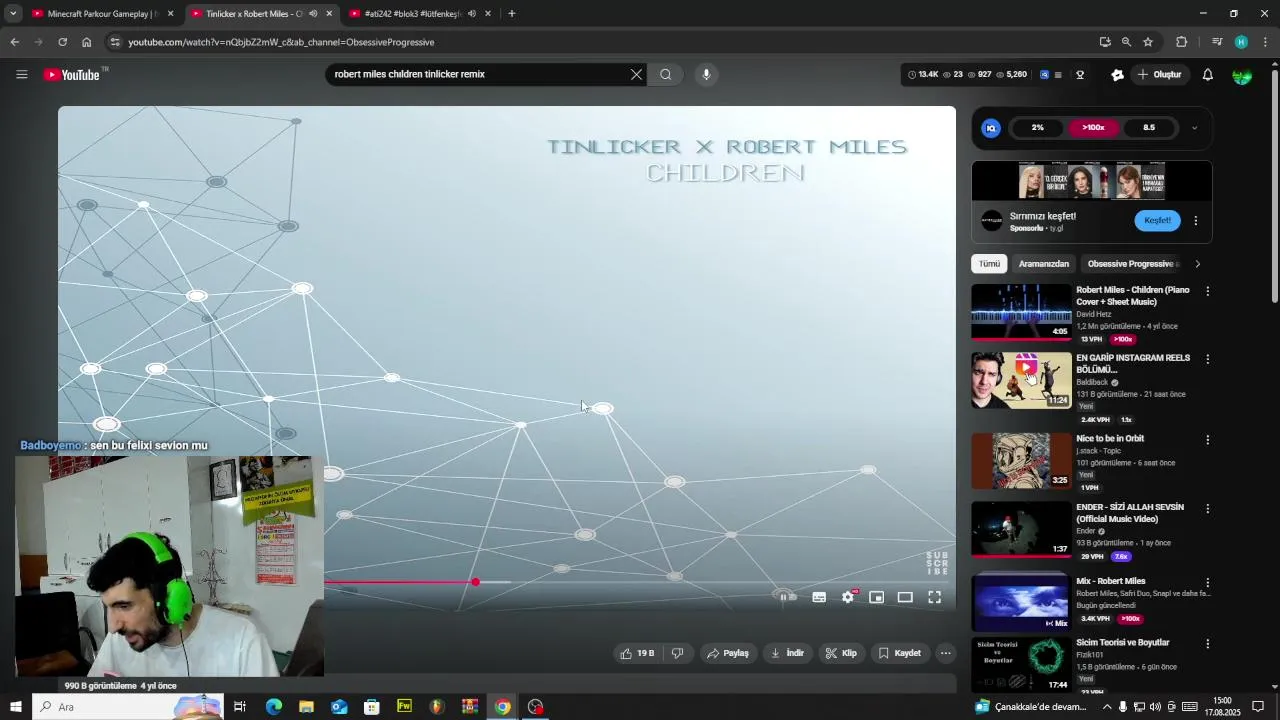This screenshot has width=1280, height=720.
Task: Expand the vidIQ score panel chevron
Action: [x=1194, y=128]
